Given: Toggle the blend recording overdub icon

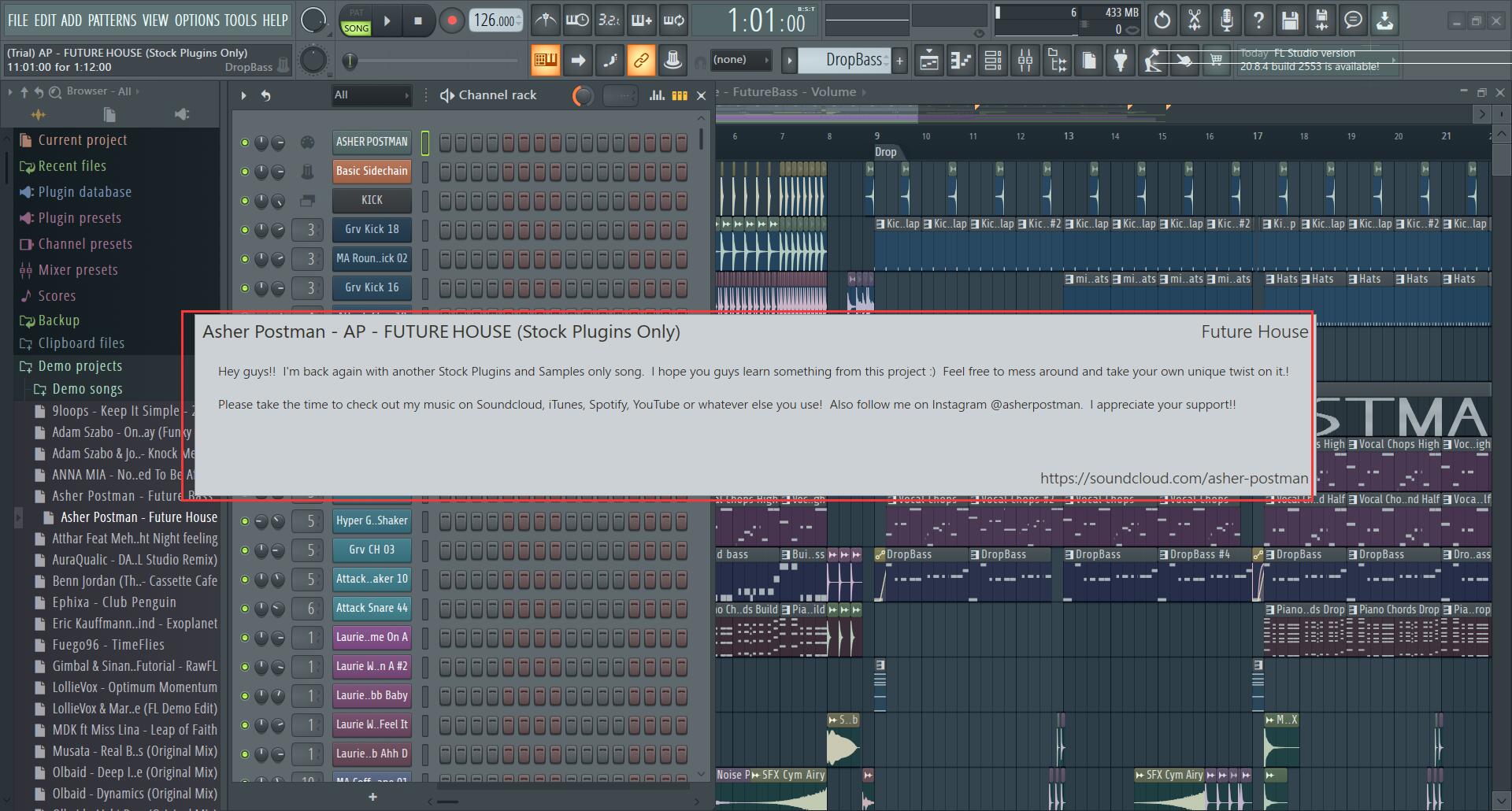Looking at the screenshot, I should 641,20.
